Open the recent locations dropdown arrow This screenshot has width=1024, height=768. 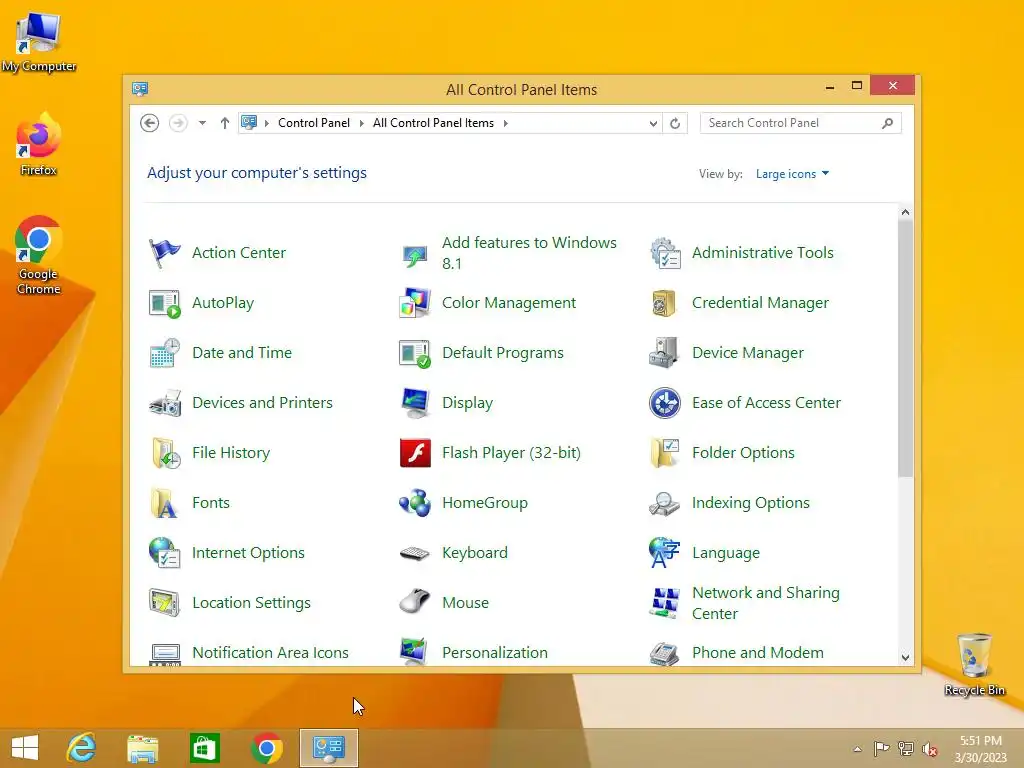(x=202, y=123)
